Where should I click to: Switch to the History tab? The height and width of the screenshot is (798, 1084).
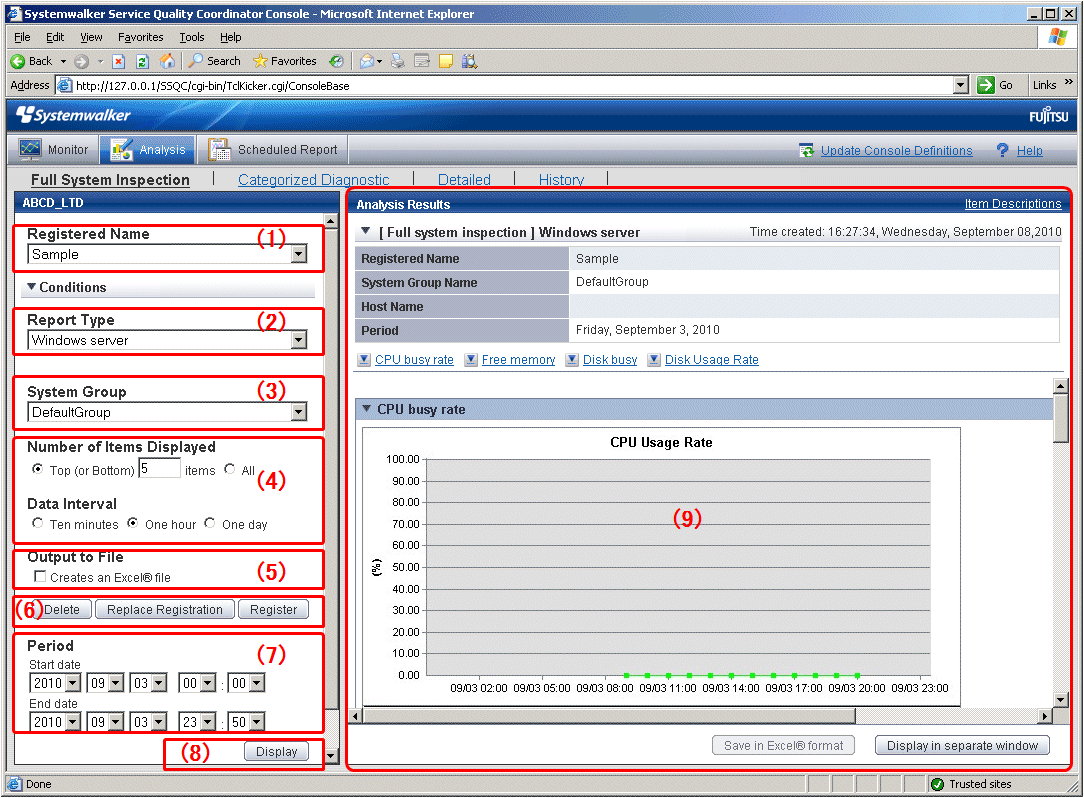click(561, 180)
